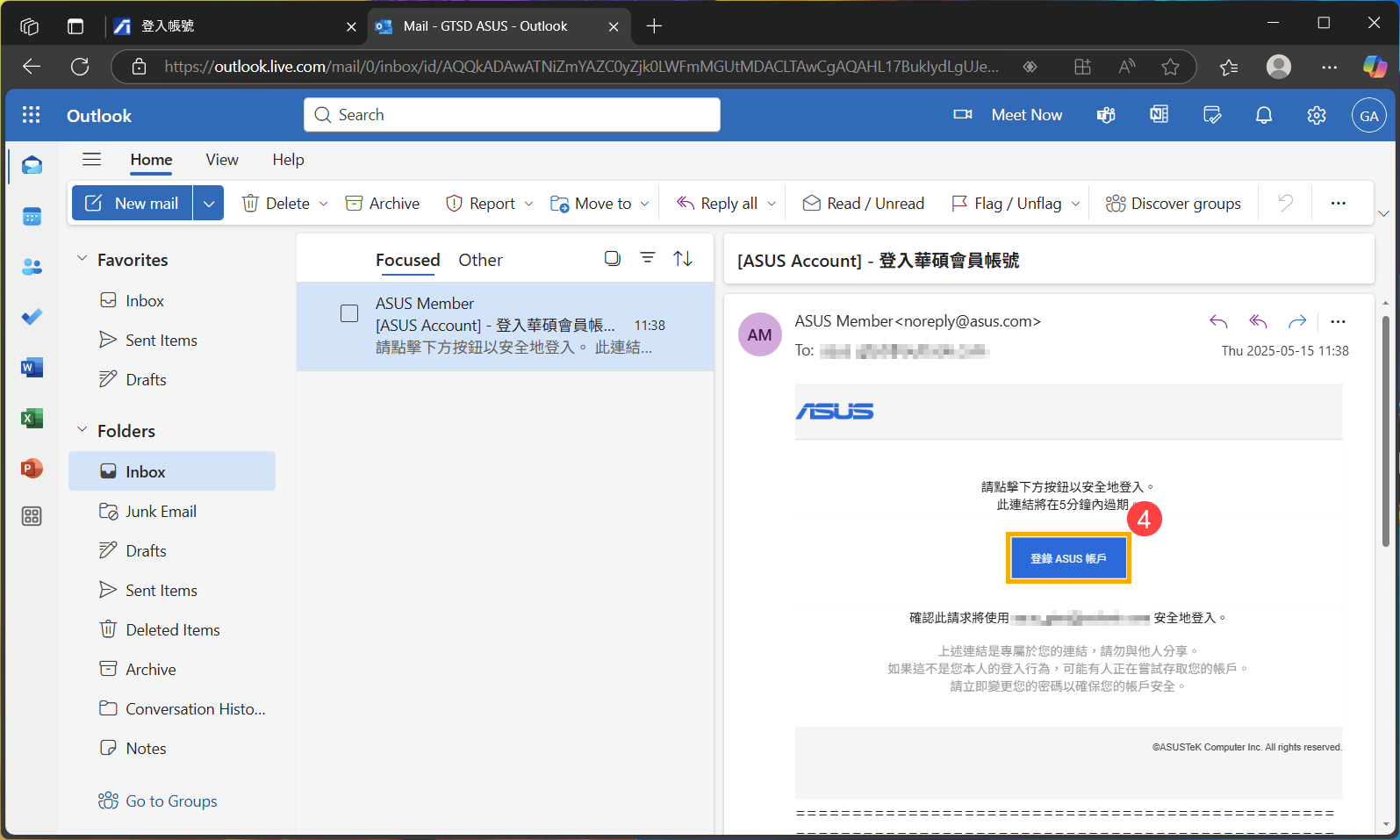Open More apps in app rail
Viewport: 1400px width, 840px height.
coord(32,516)
